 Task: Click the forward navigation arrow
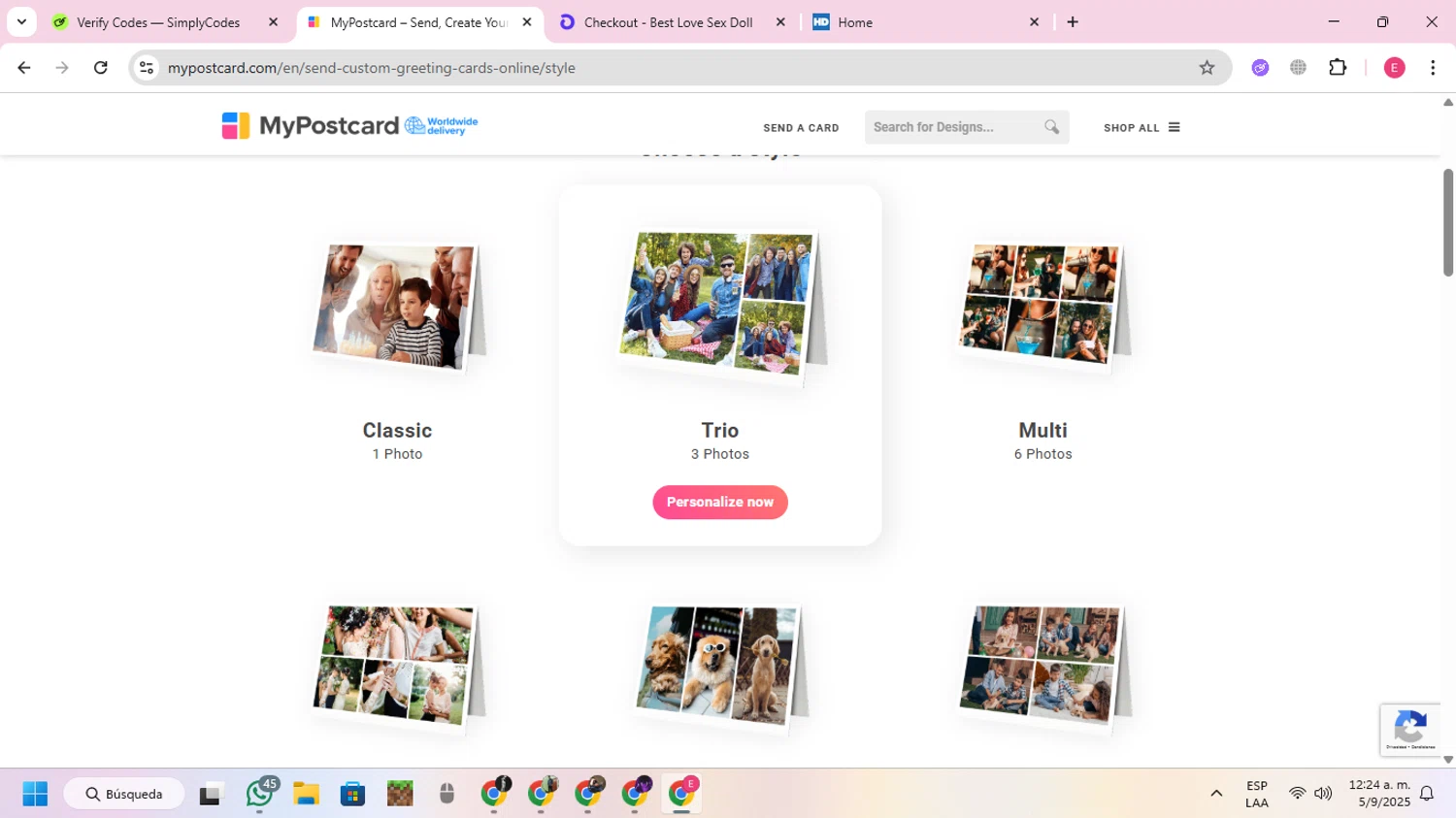pyautogui.click(x=62, y=68)
